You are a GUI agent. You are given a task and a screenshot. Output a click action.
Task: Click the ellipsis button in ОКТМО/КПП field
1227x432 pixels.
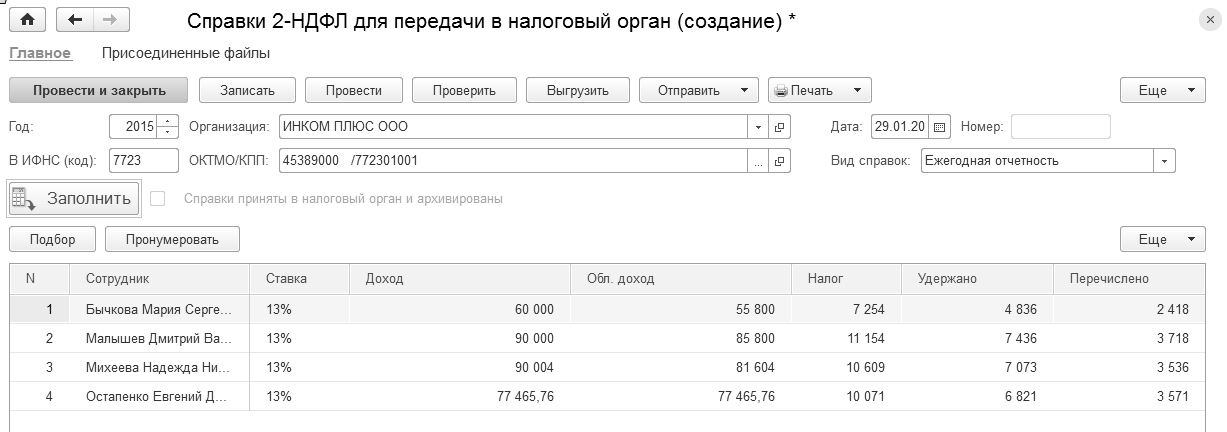758,160
